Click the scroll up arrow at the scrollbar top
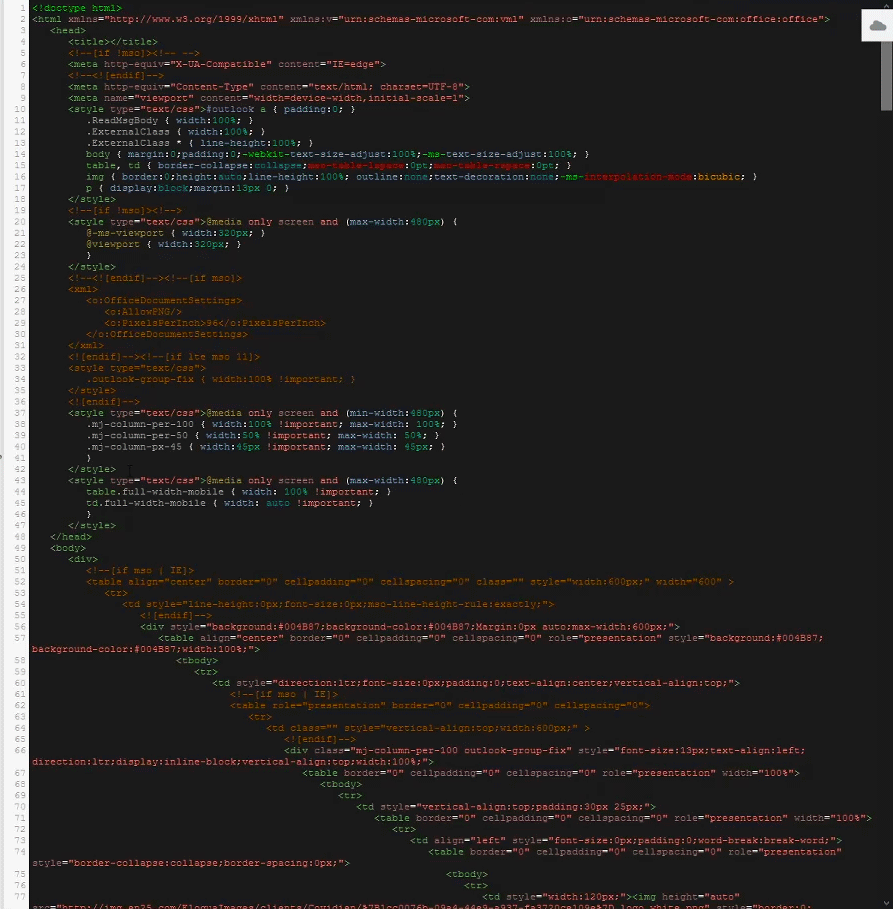 (x=886, y=5)
